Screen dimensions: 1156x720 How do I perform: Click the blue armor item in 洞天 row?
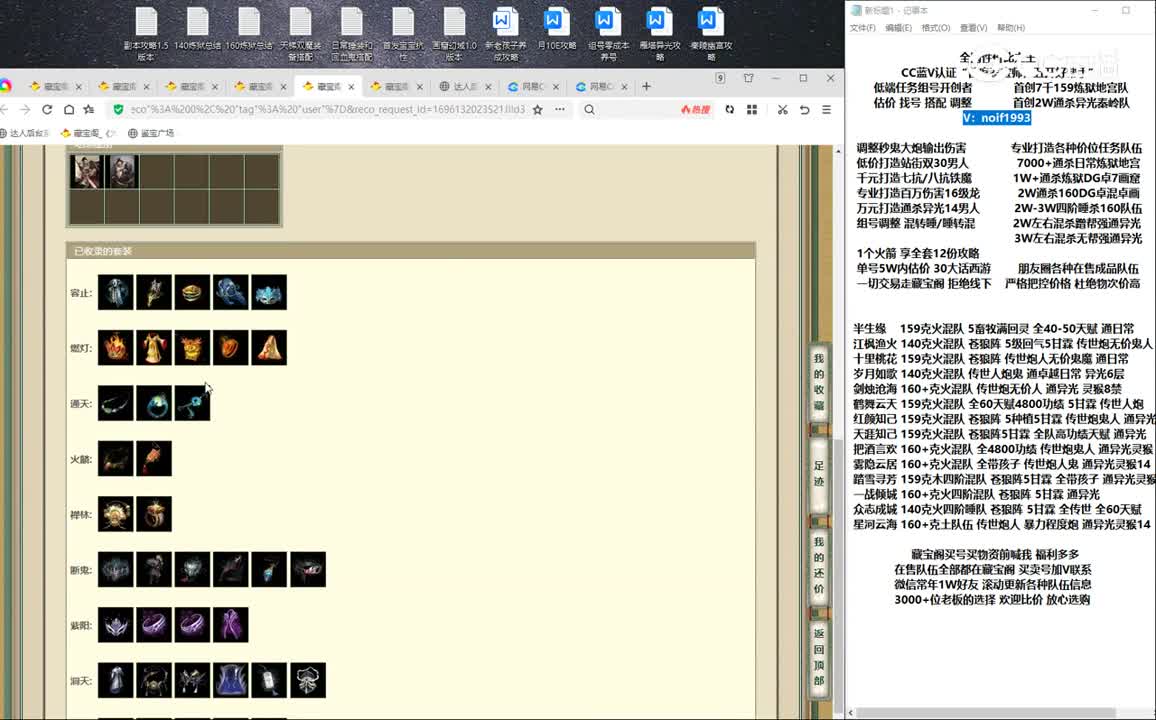pos(231,680)
